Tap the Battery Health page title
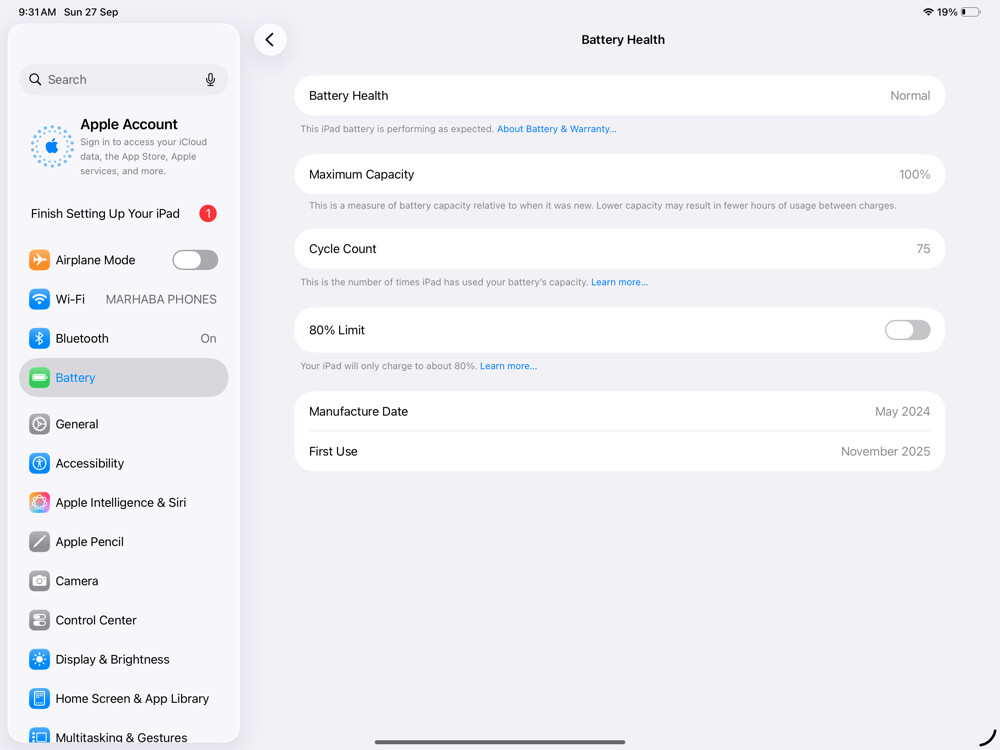1000x750 pixels. (623, 40)
